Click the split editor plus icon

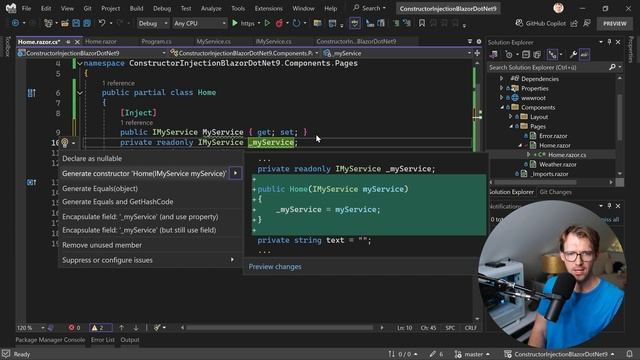point(477,53)
